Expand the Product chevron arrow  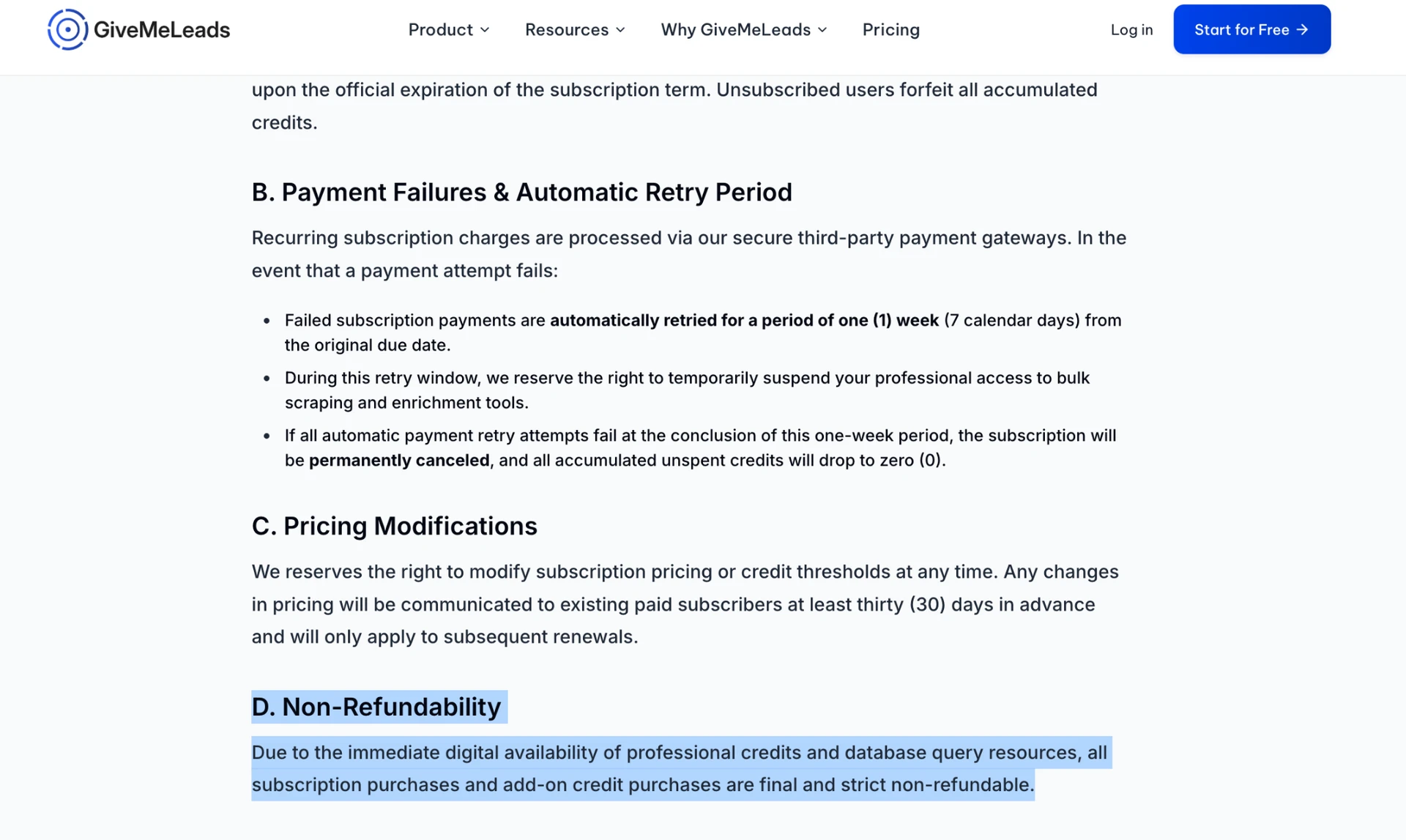[x=485, y=30]
